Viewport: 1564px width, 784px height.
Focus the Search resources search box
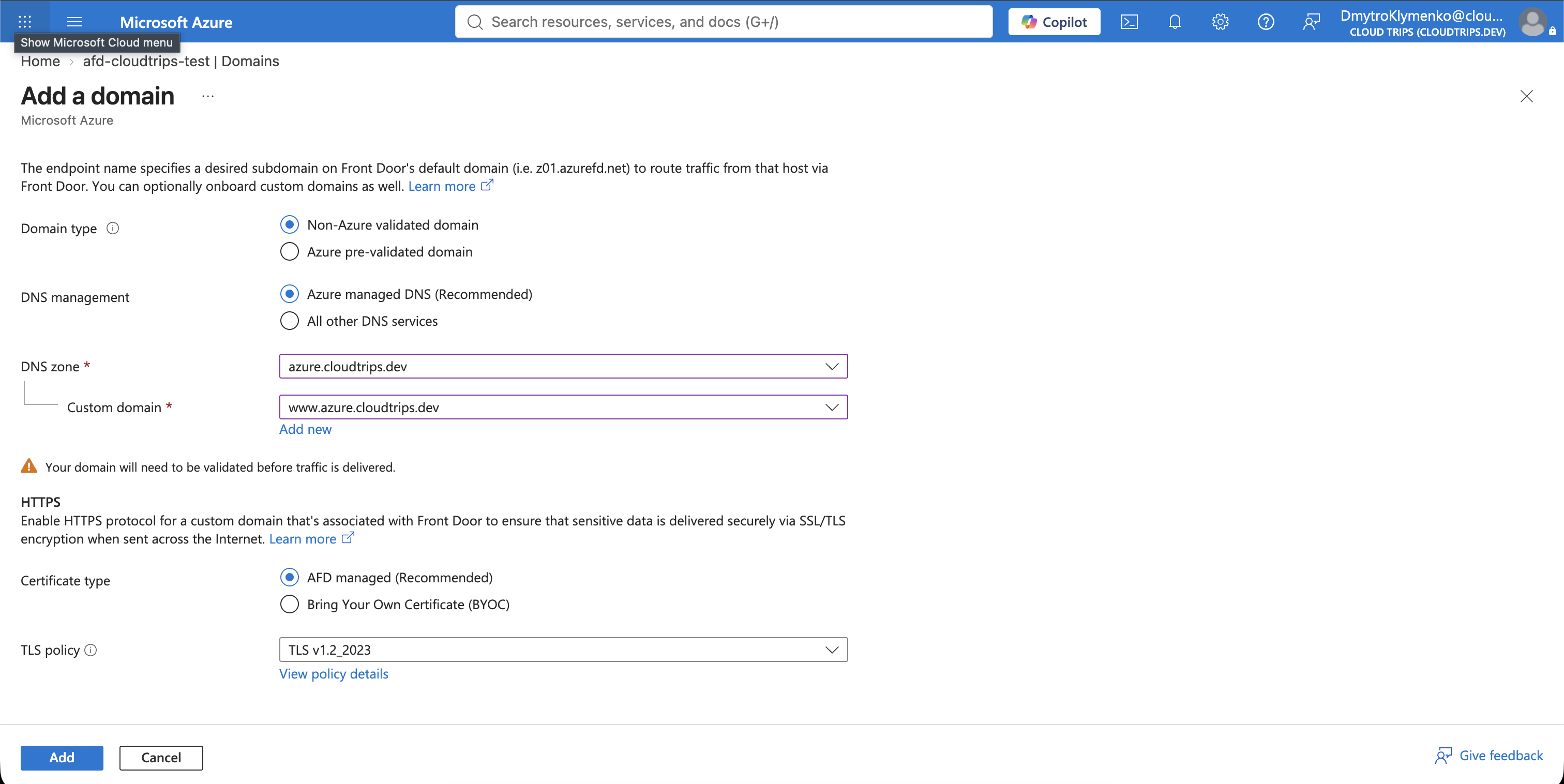tap(724, 22)
